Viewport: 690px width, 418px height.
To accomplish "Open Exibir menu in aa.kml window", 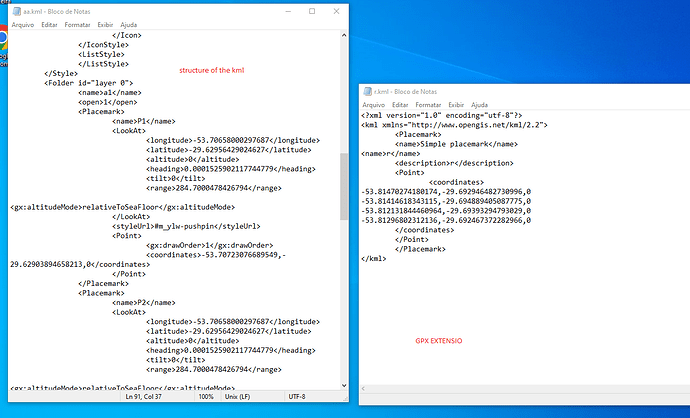I will point(105,25).
